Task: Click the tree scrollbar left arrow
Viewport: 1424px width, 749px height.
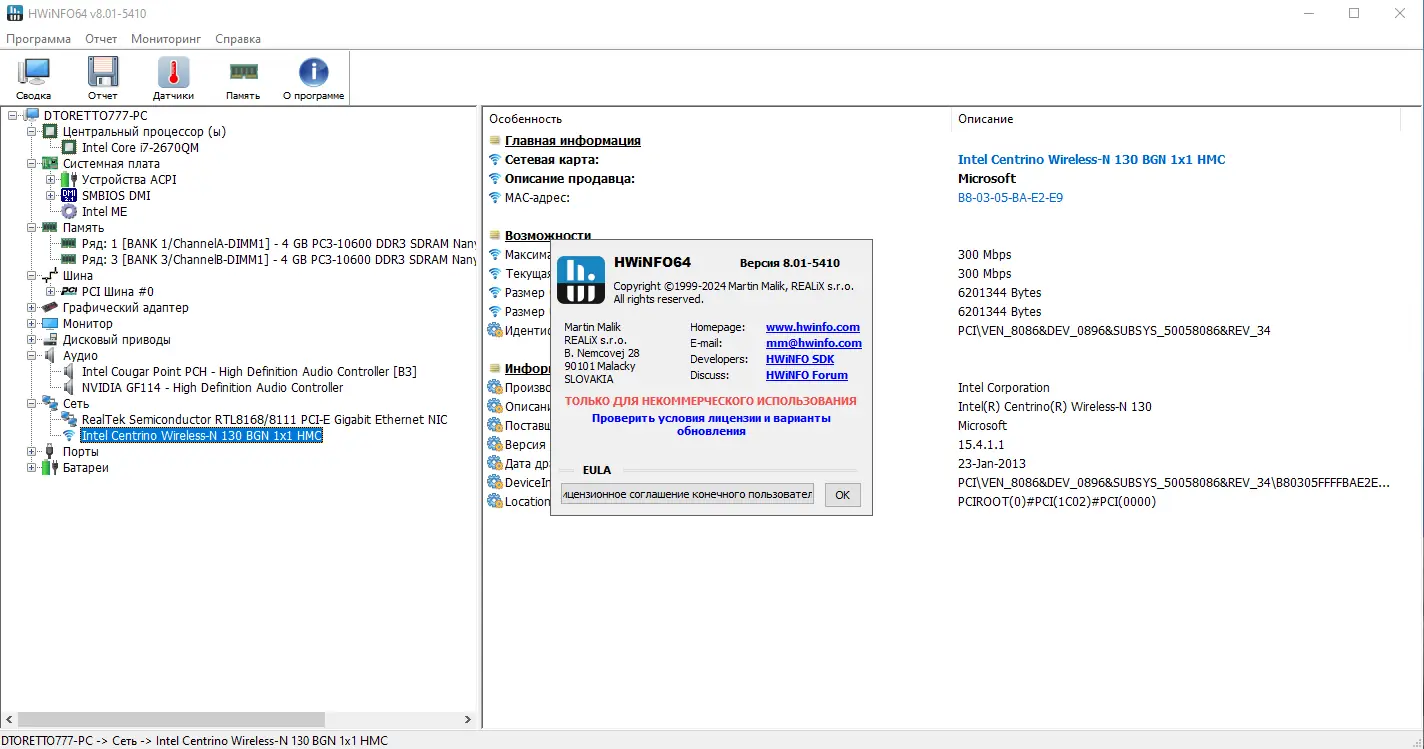Action: click(10, 719)
